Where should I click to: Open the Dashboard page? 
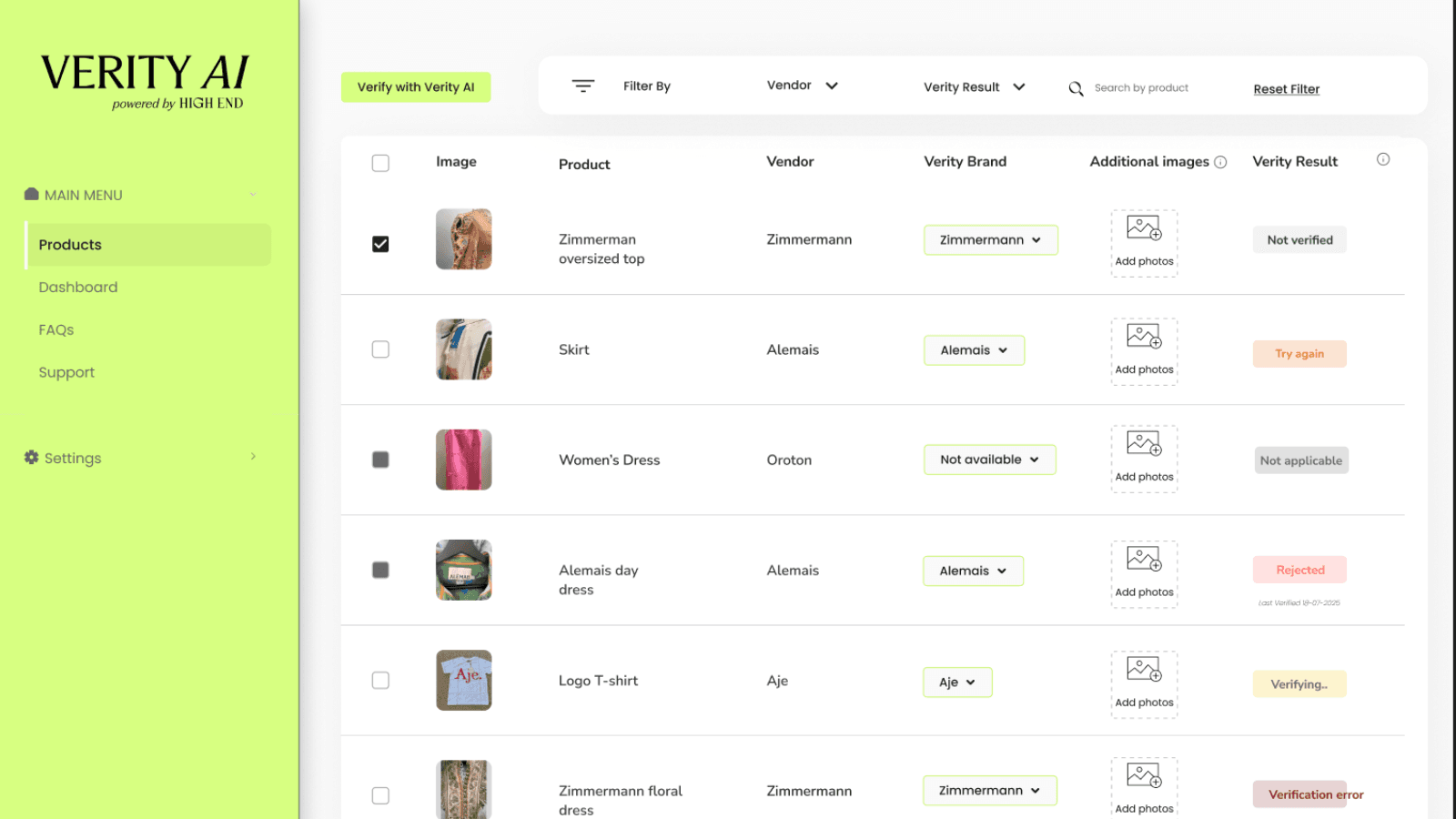tap(78, 287)
